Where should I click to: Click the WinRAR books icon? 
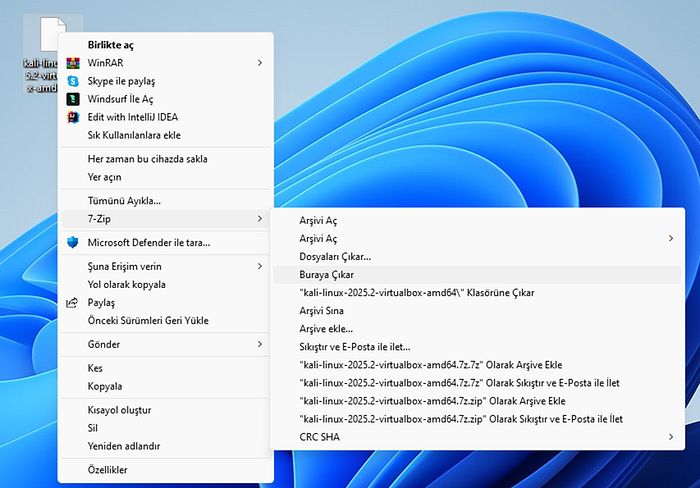click(73, 63)
